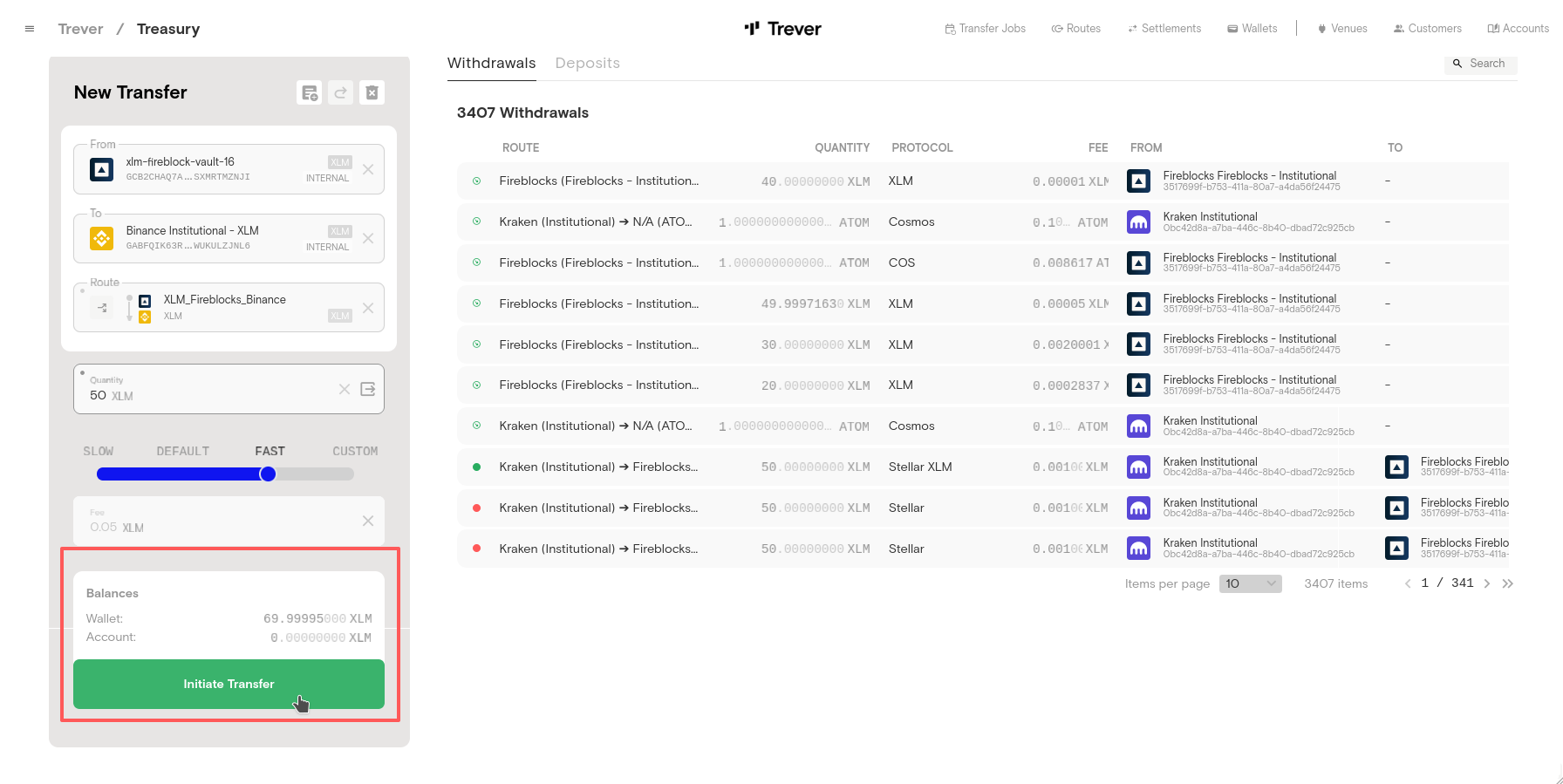Open the hamburger menu
Screen dimensions: 1563x784
[x=30, y=29]
